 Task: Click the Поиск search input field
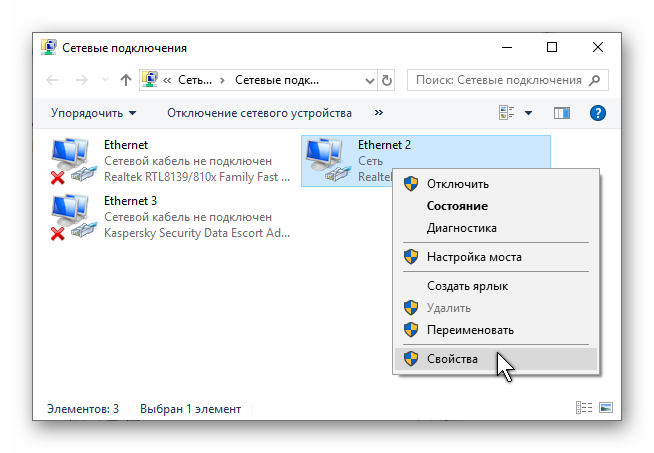498,80
